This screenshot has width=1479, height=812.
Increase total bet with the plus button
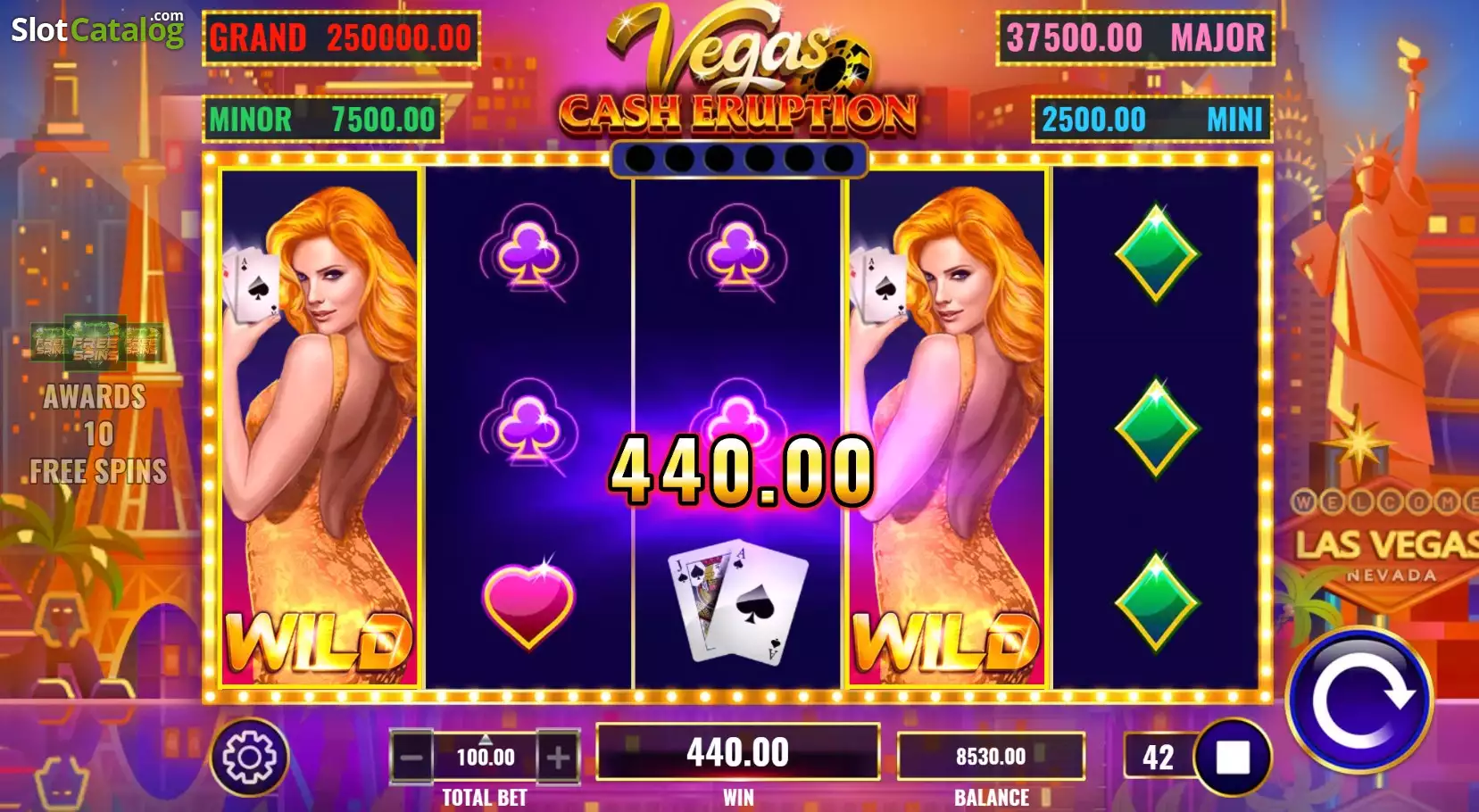coord(558,758)
